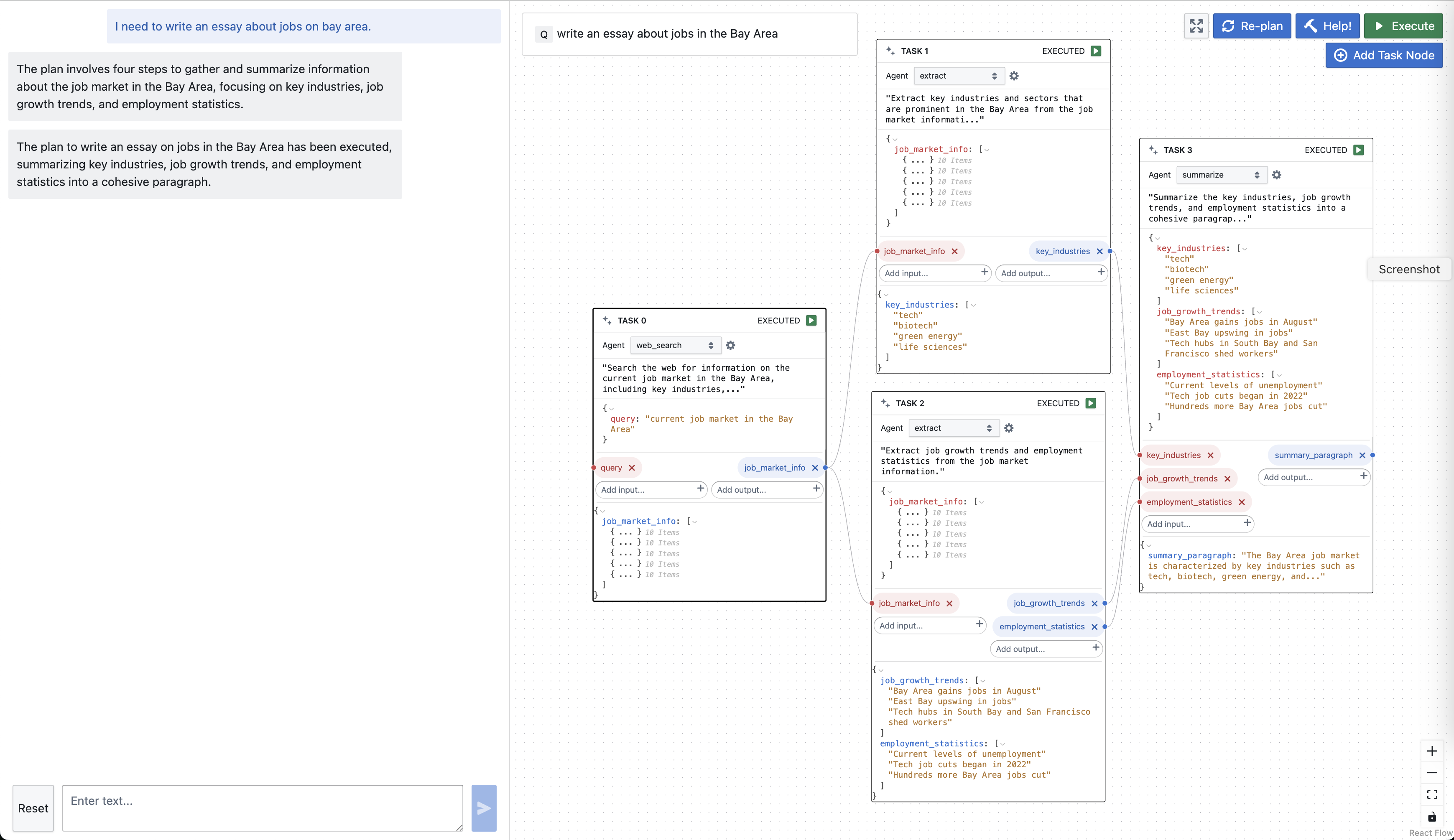Open the summarize agent dropdown in Task 3
Screen dimensions: 1454x840
tap(1221, 175)
